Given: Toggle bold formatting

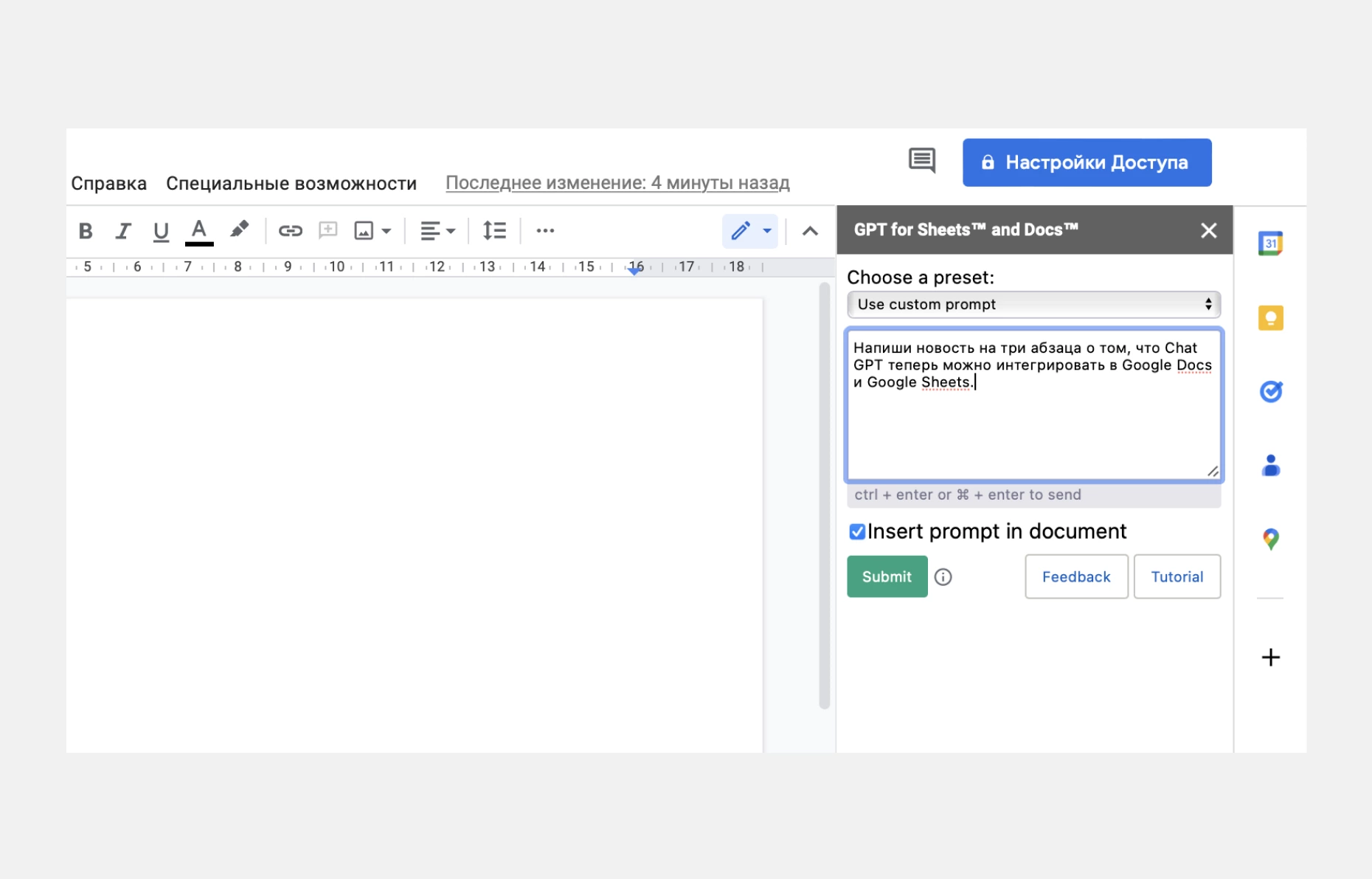Looking at the screenshot, I should pos(86,231).
